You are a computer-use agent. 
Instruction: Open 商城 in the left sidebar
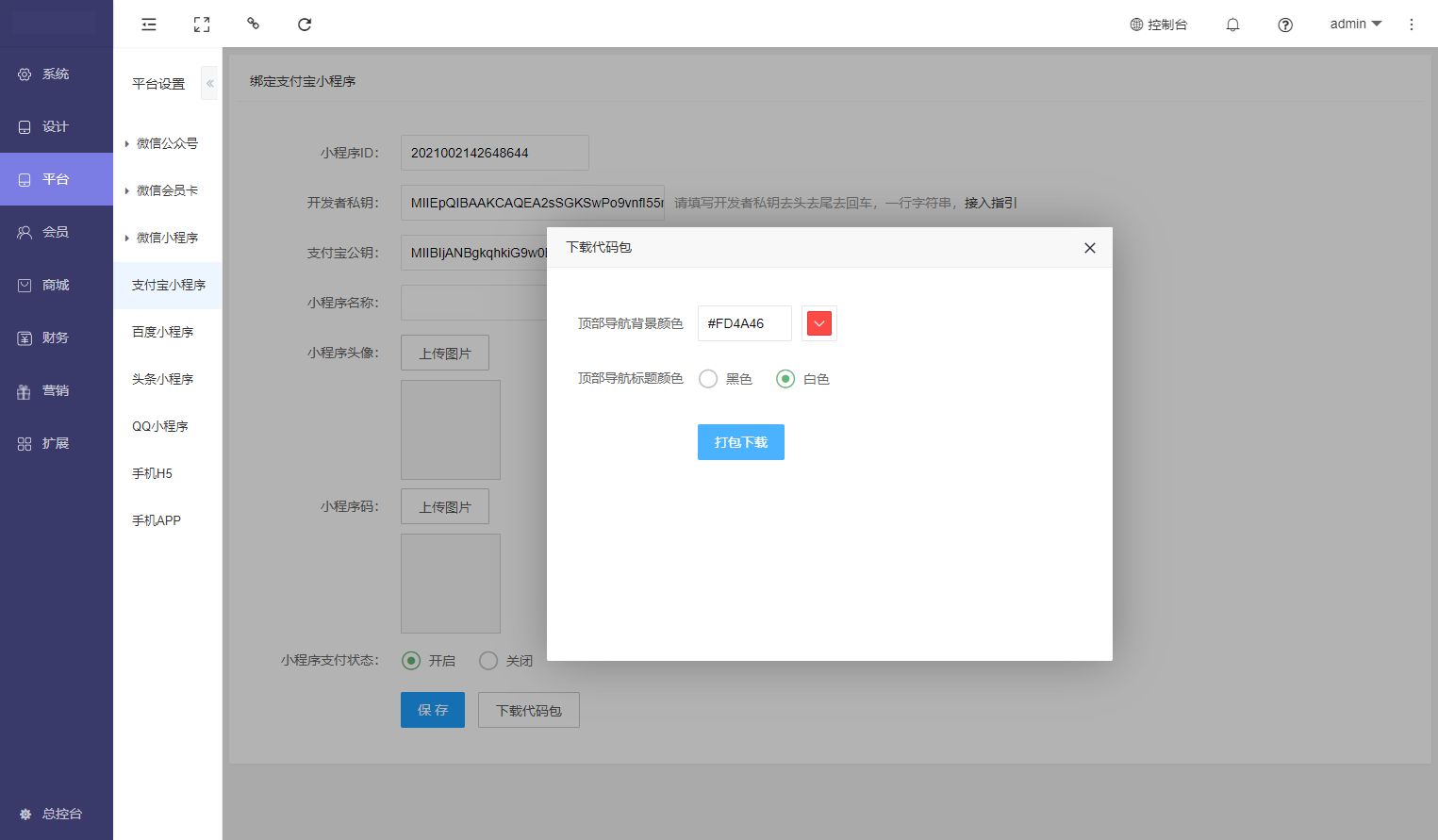(56, 285)
